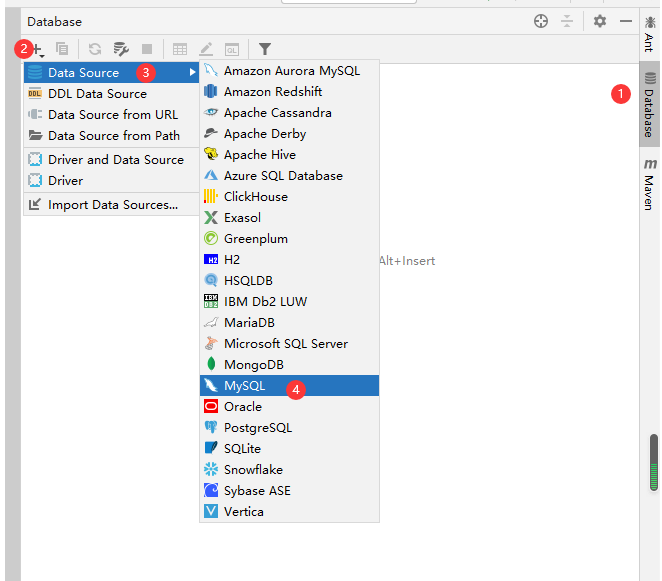The width and height of the screenshot is (662, 581).
Task: Pick Amazon Aurora MySQL
Action: coord(289,71)
